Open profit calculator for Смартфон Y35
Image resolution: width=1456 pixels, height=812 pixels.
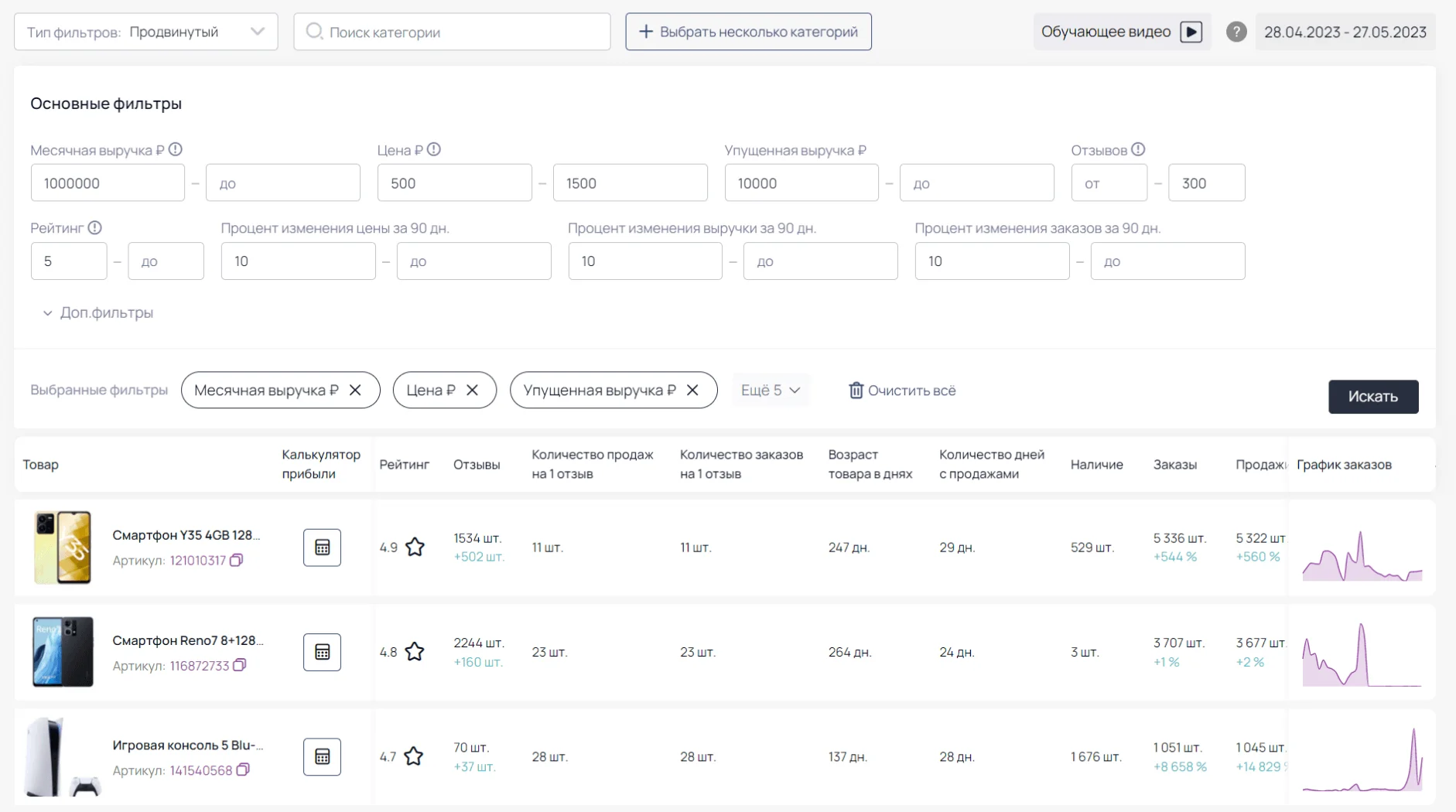click(322, 548)
